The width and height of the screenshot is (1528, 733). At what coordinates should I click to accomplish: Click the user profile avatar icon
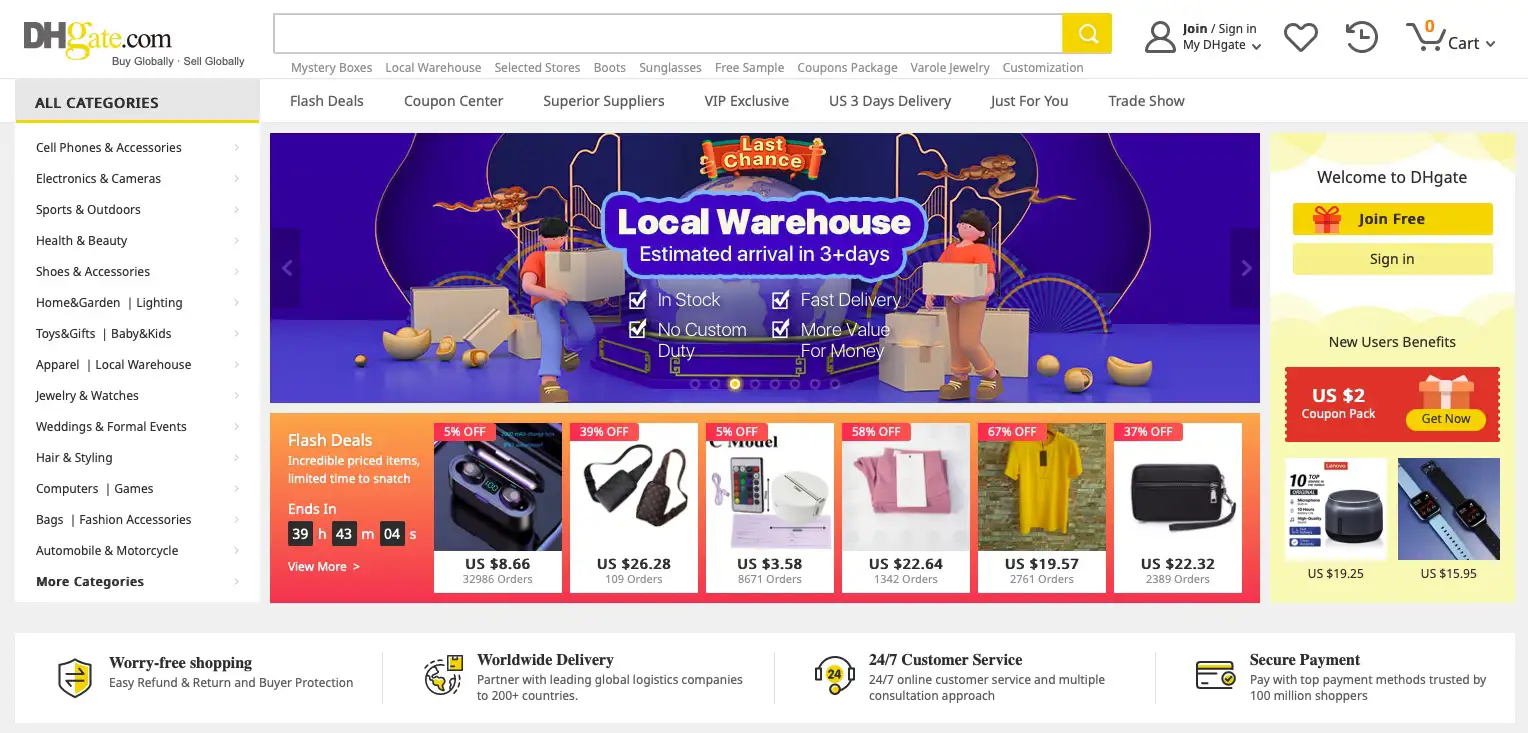(1160, 37)
